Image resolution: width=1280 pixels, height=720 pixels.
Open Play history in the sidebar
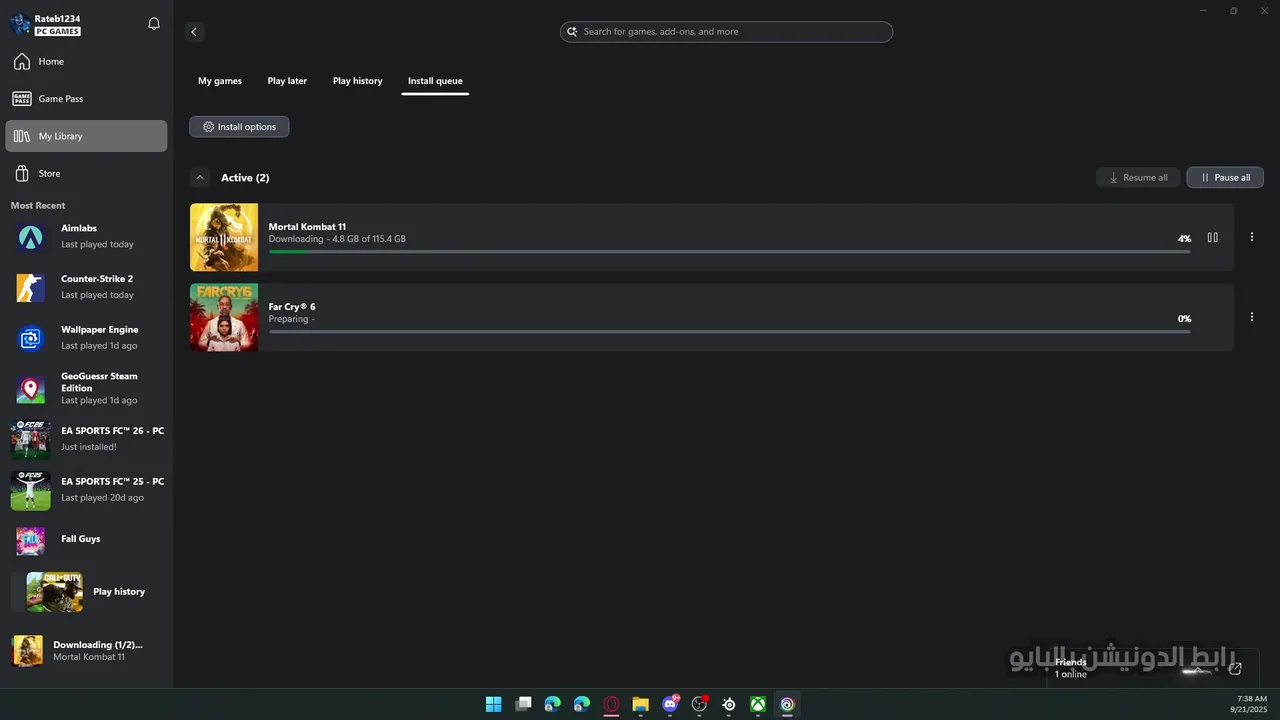[x=86, y=592]
